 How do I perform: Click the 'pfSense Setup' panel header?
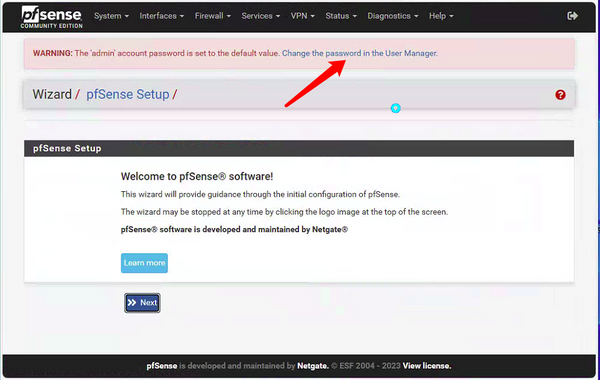click(x=299, y=148)
